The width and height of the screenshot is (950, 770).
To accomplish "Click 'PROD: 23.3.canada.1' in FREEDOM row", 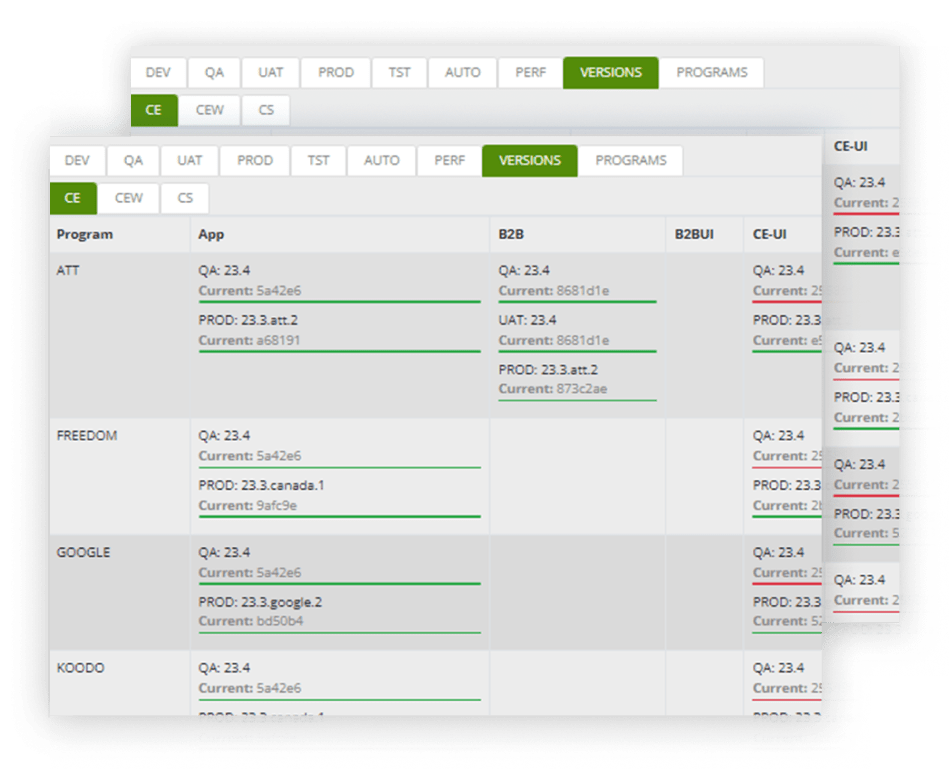I will click(262, 485).
